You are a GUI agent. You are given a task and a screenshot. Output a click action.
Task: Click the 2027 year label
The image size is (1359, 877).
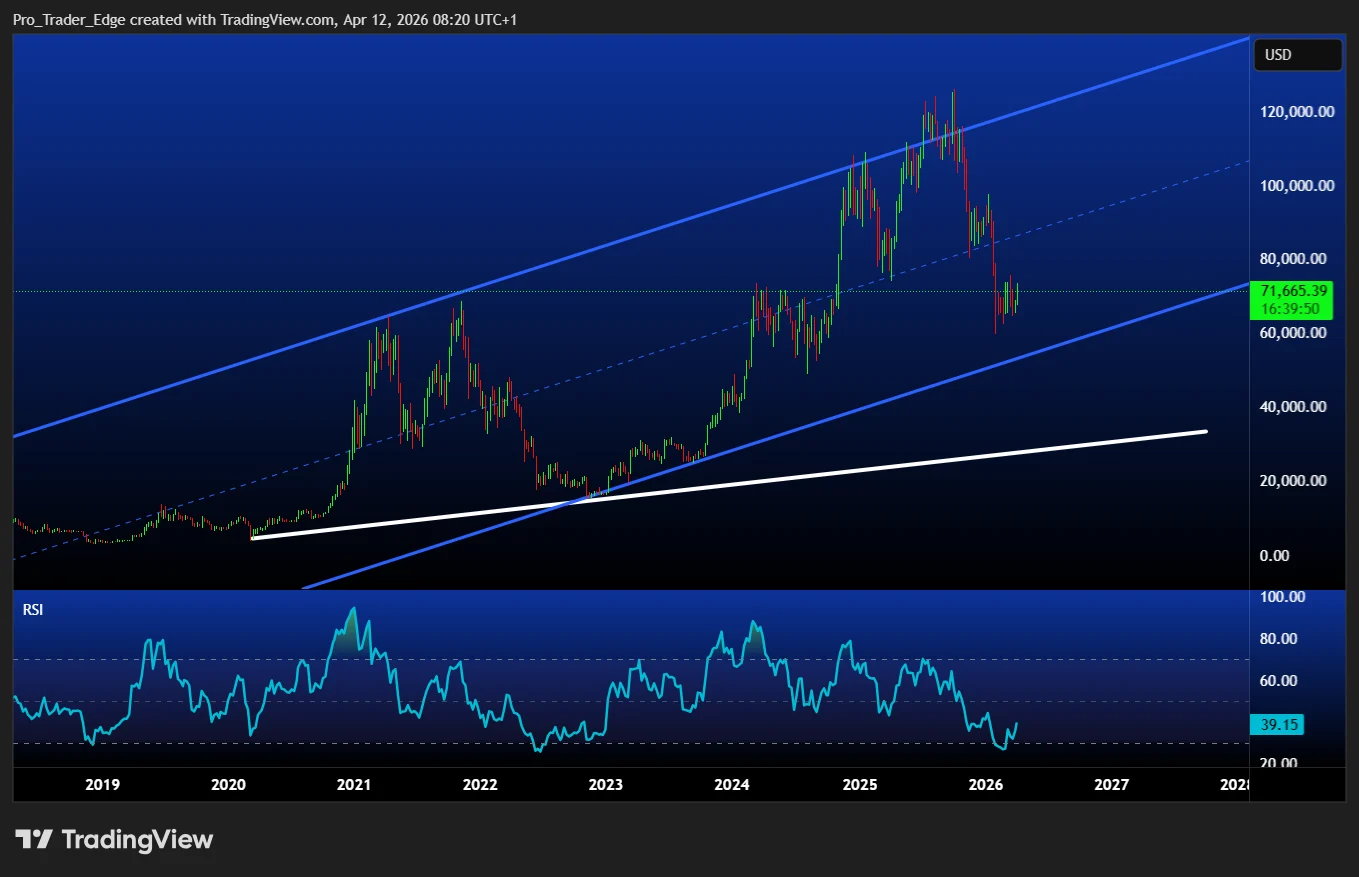[1111, 785]
